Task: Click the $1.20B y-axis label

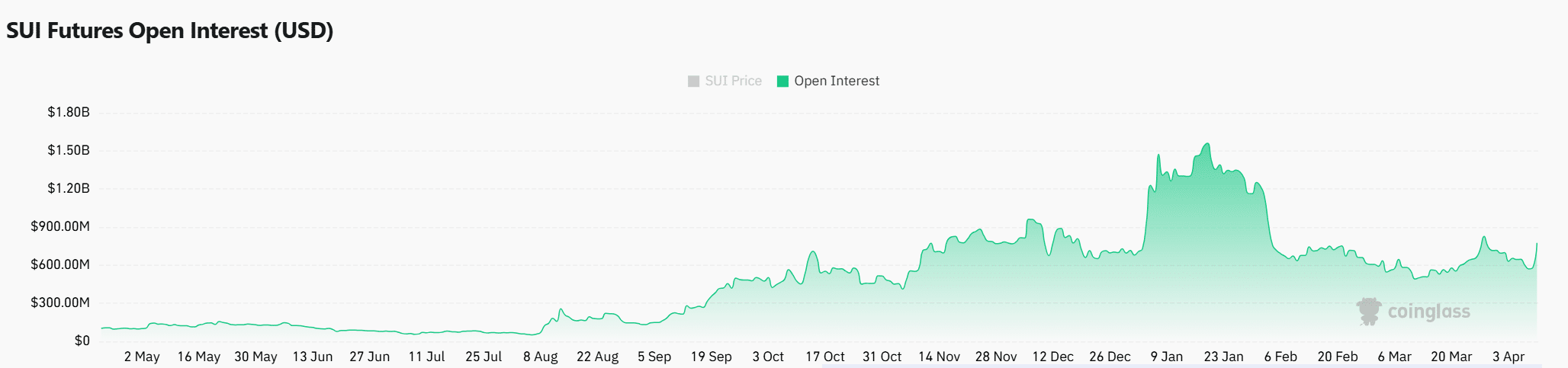Action: [69, 188]
